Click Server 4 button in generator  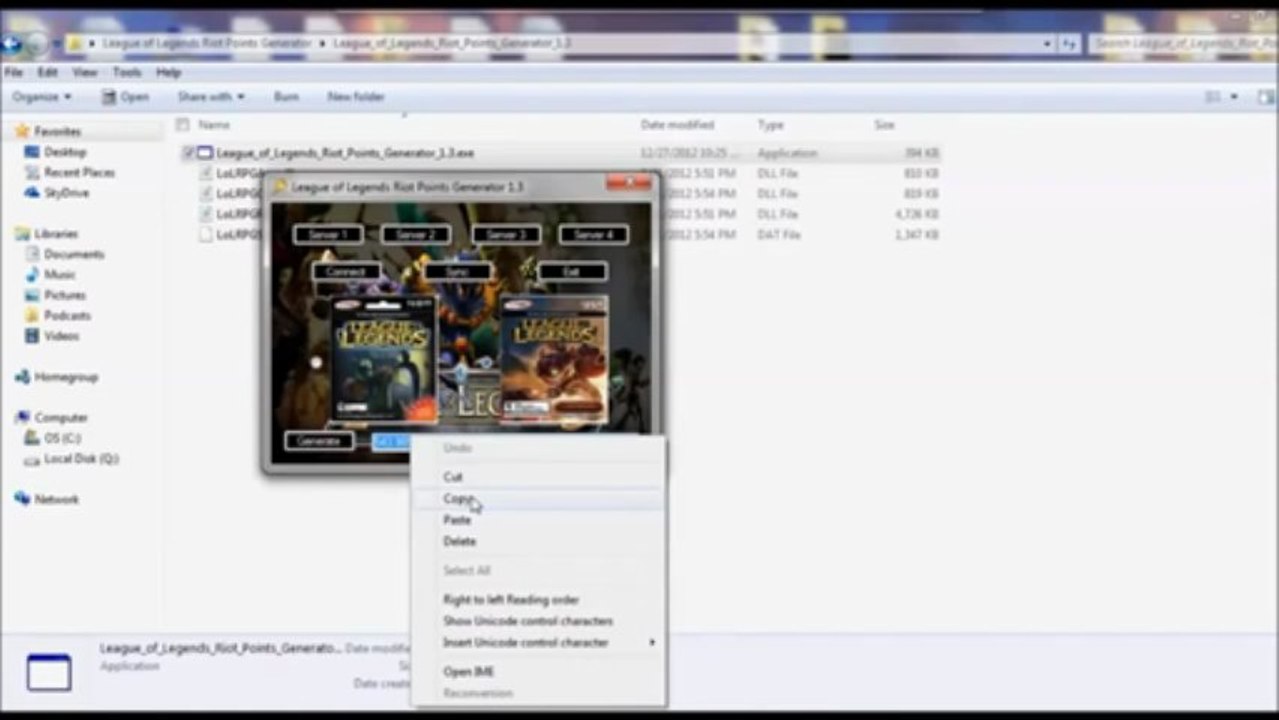pyautogui.click(x=594, y=235)
